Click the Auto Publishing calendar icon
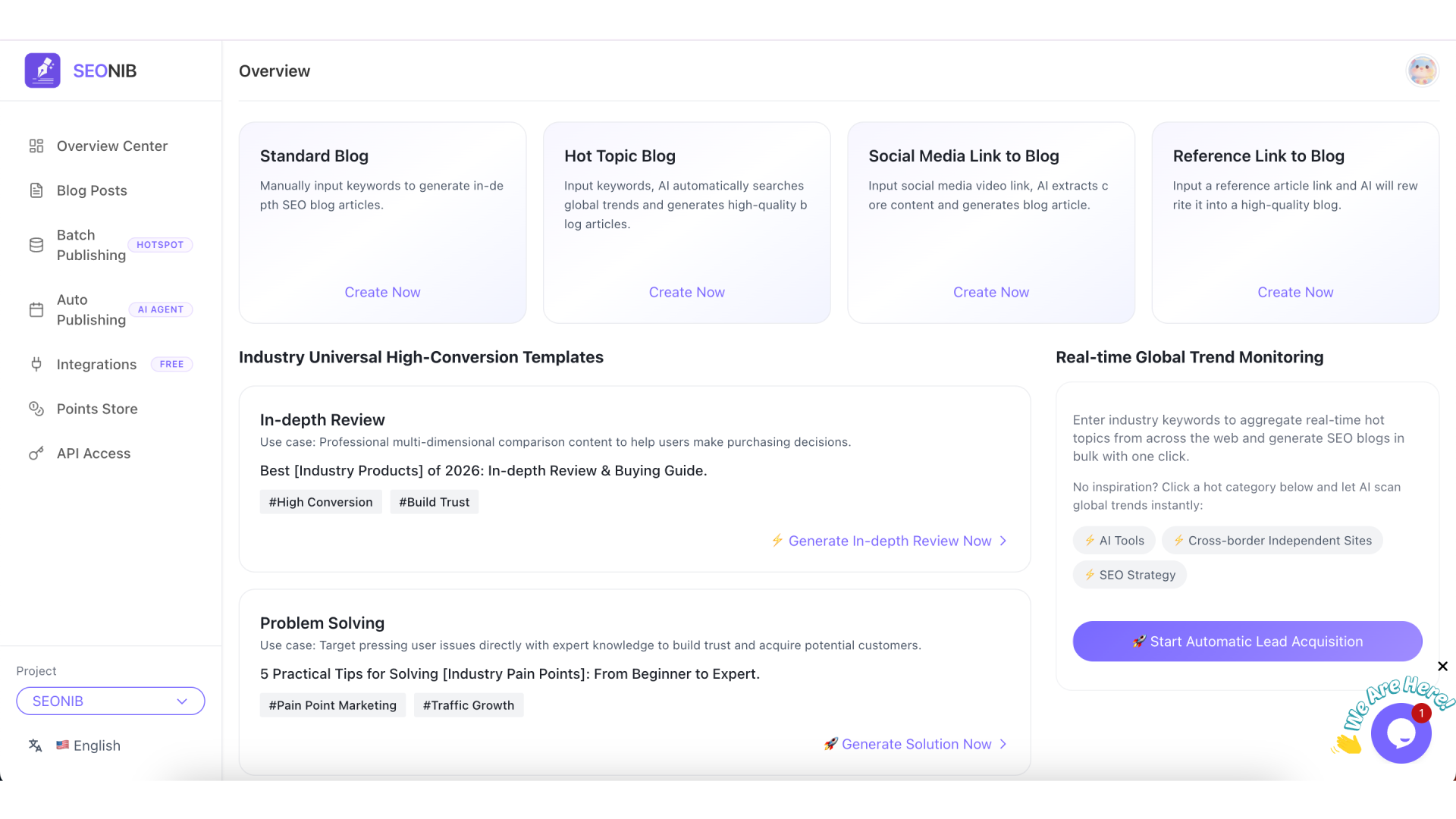This screenshot has height=819, width=1456. pos(36,309)
